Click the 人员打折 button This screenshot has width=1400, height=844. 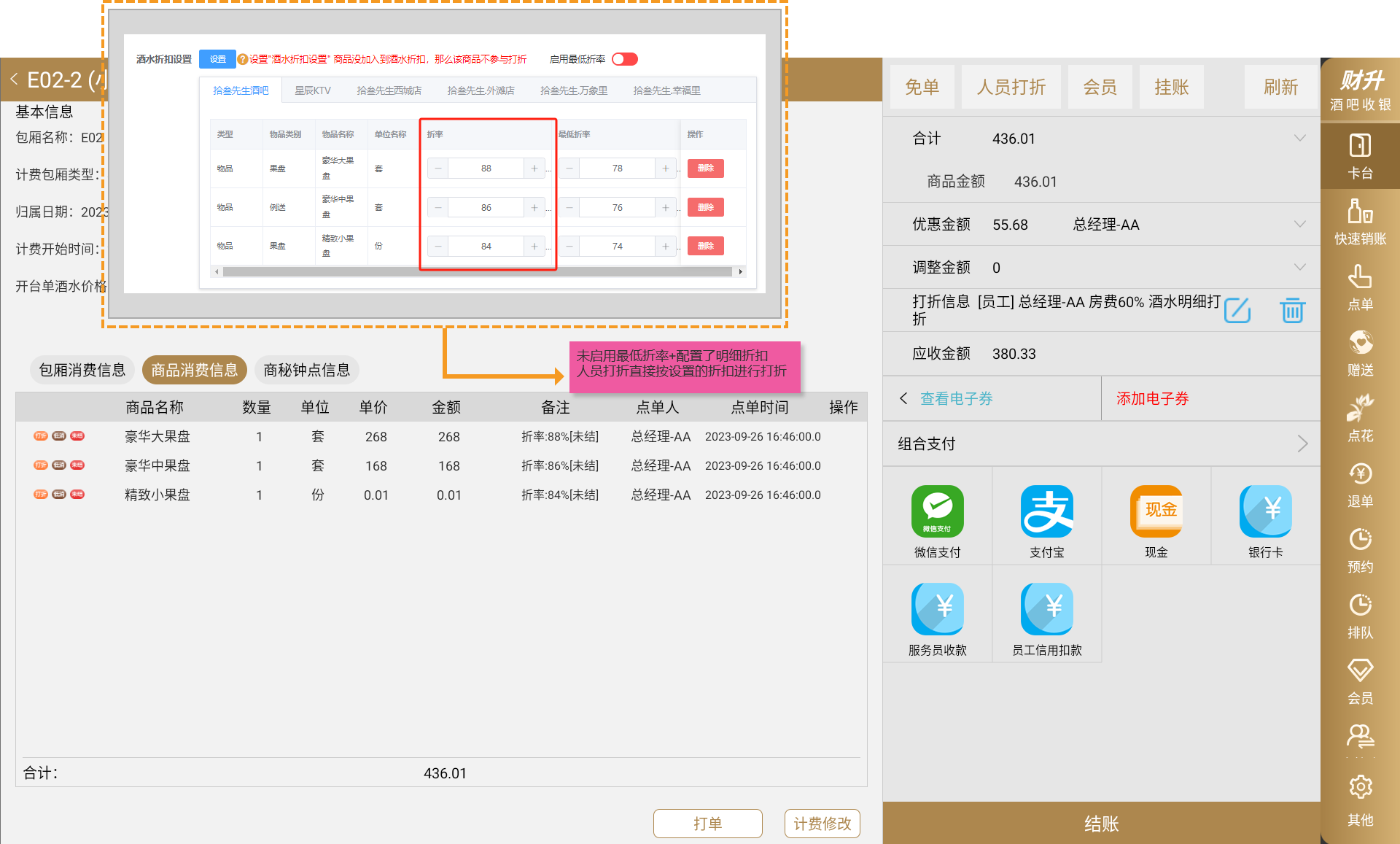(x=1011, y=87)
